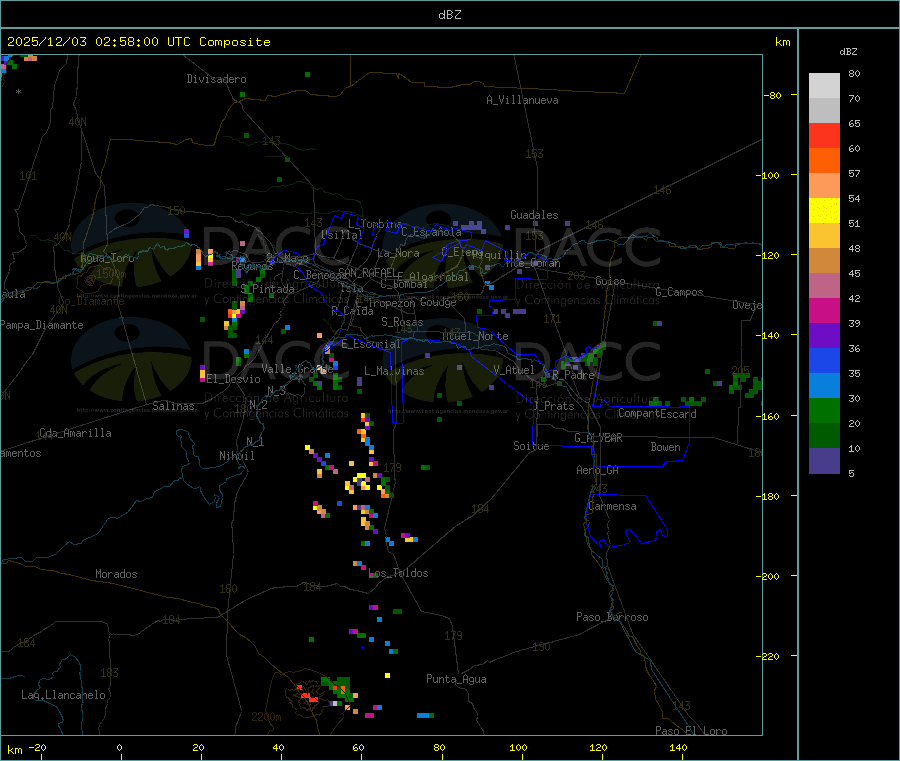900x761 pixels.
Task: Click the Punta_Agua label
Action: pos(456,679)
